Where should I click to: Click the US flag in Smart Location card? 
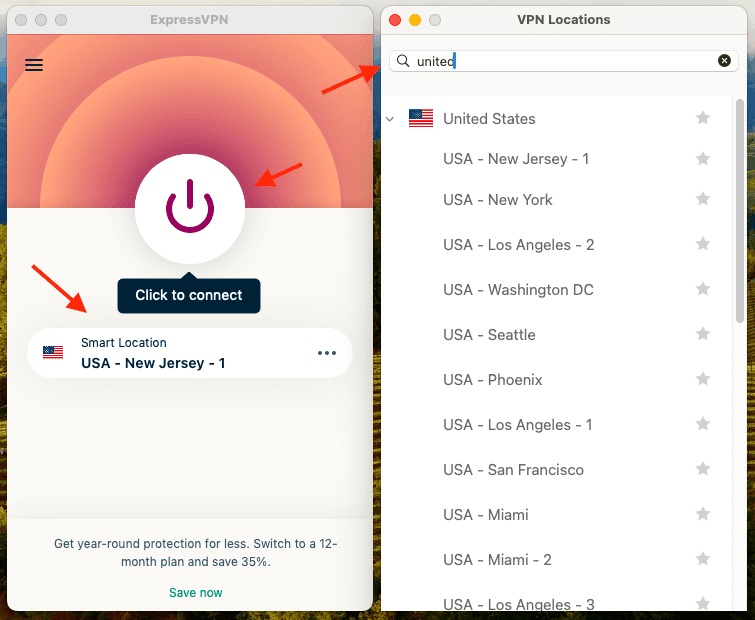pos(53,352)
